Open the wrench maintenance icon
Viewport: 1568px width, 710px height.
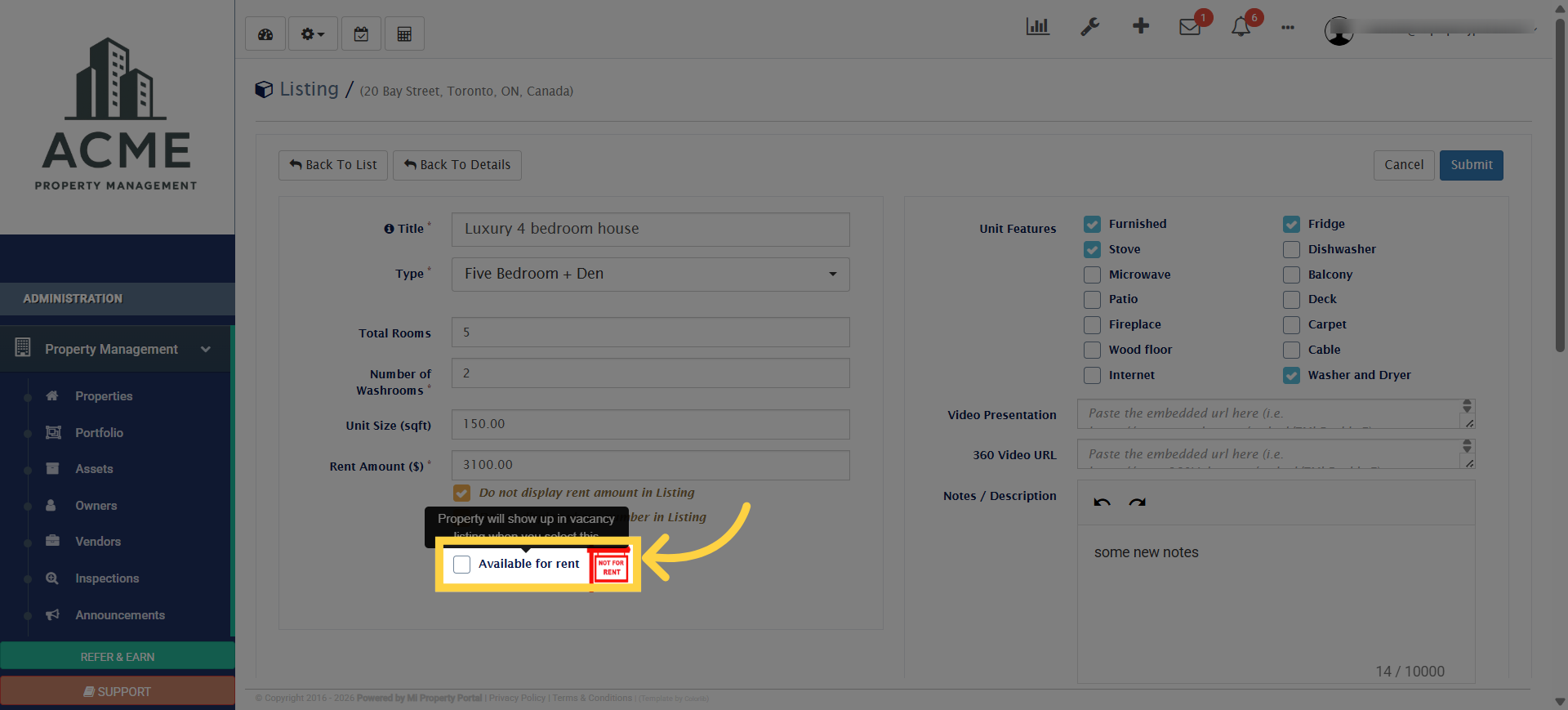click(x=1090, y=27)
